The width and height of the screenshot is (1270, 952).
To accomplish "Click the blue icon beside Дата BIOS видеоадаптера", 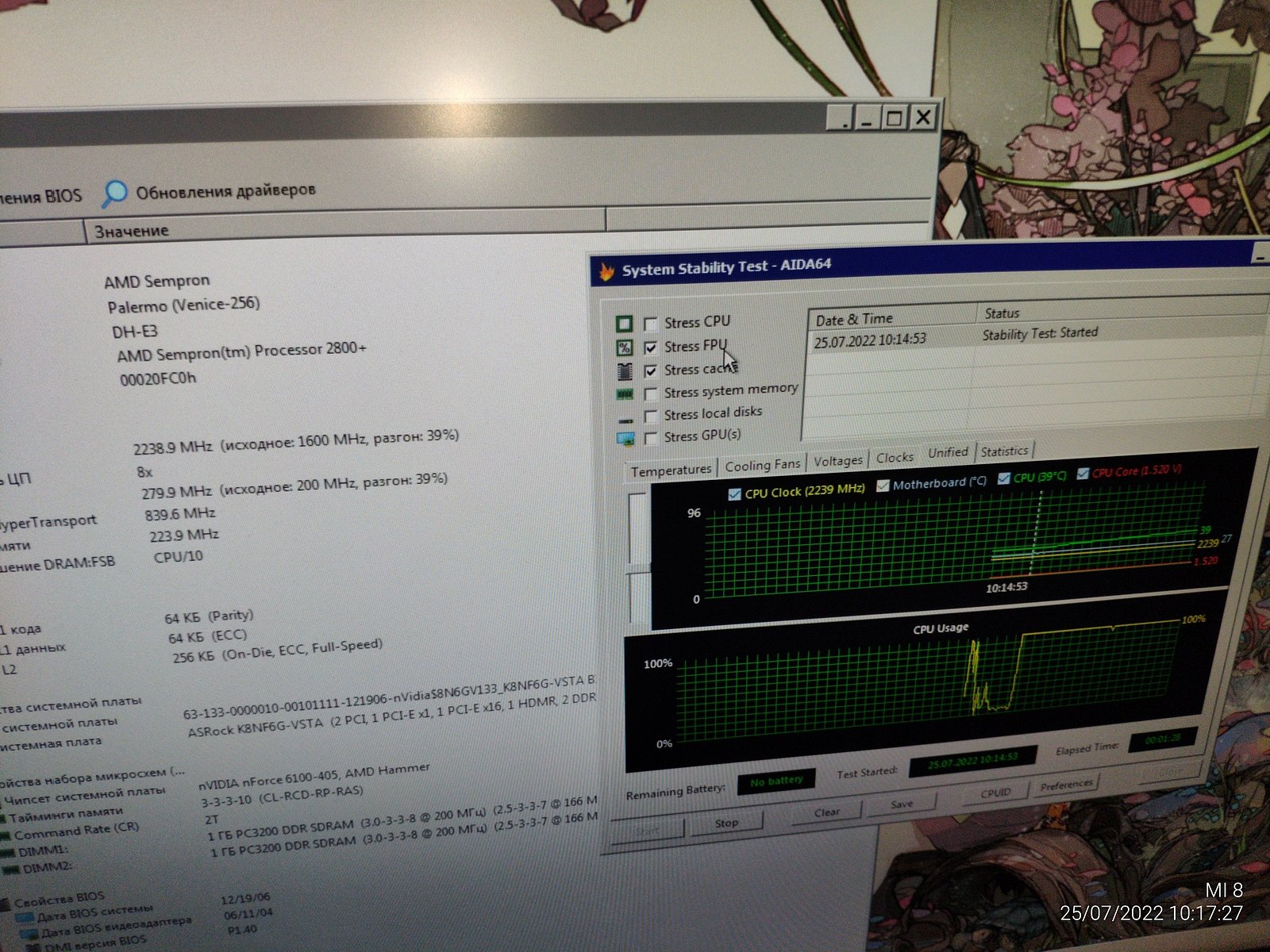I will pyautogui.click(x=29, y=935).
